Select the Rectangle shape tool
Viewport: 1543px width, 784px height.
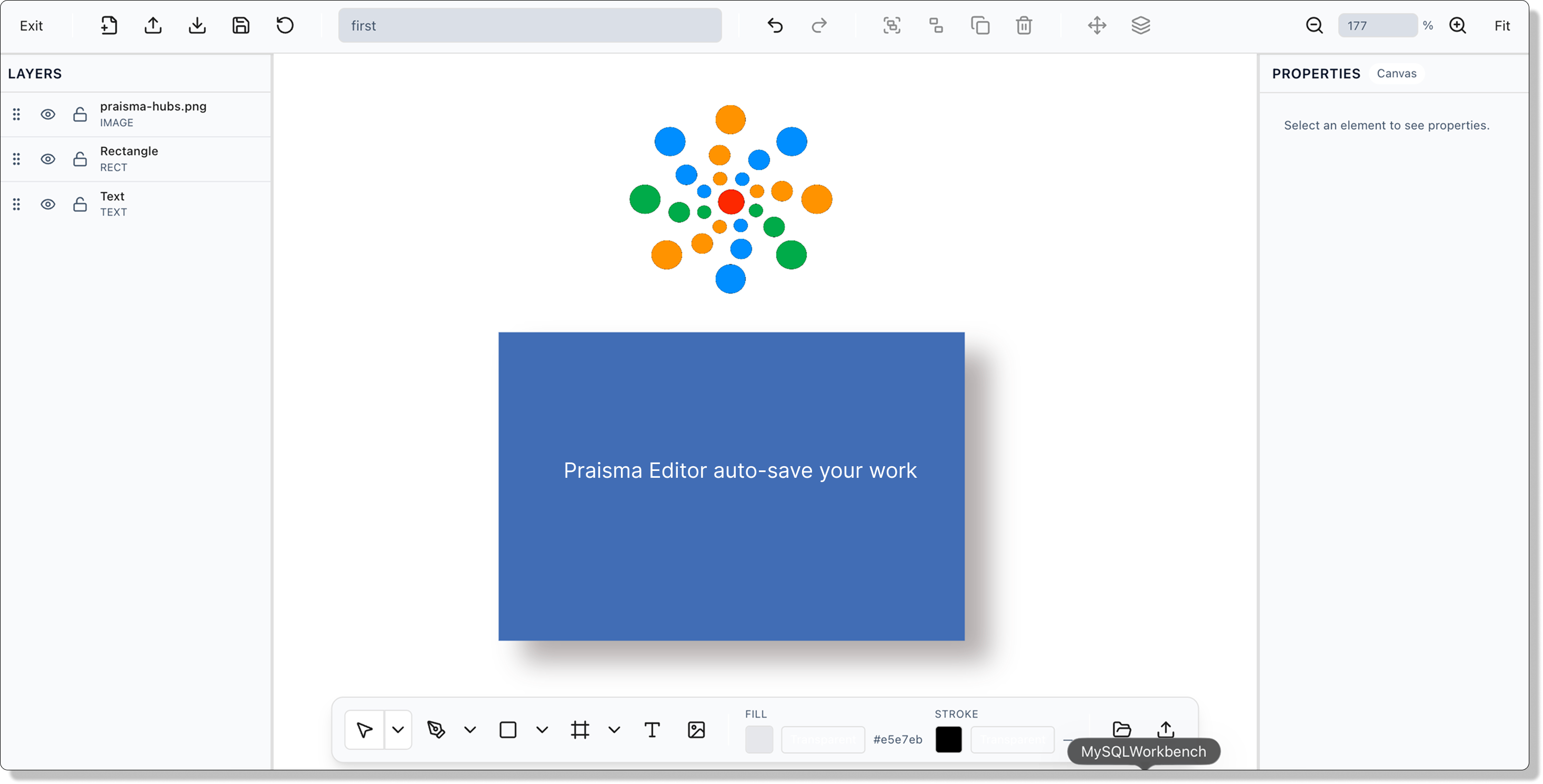tap(507, 729)
